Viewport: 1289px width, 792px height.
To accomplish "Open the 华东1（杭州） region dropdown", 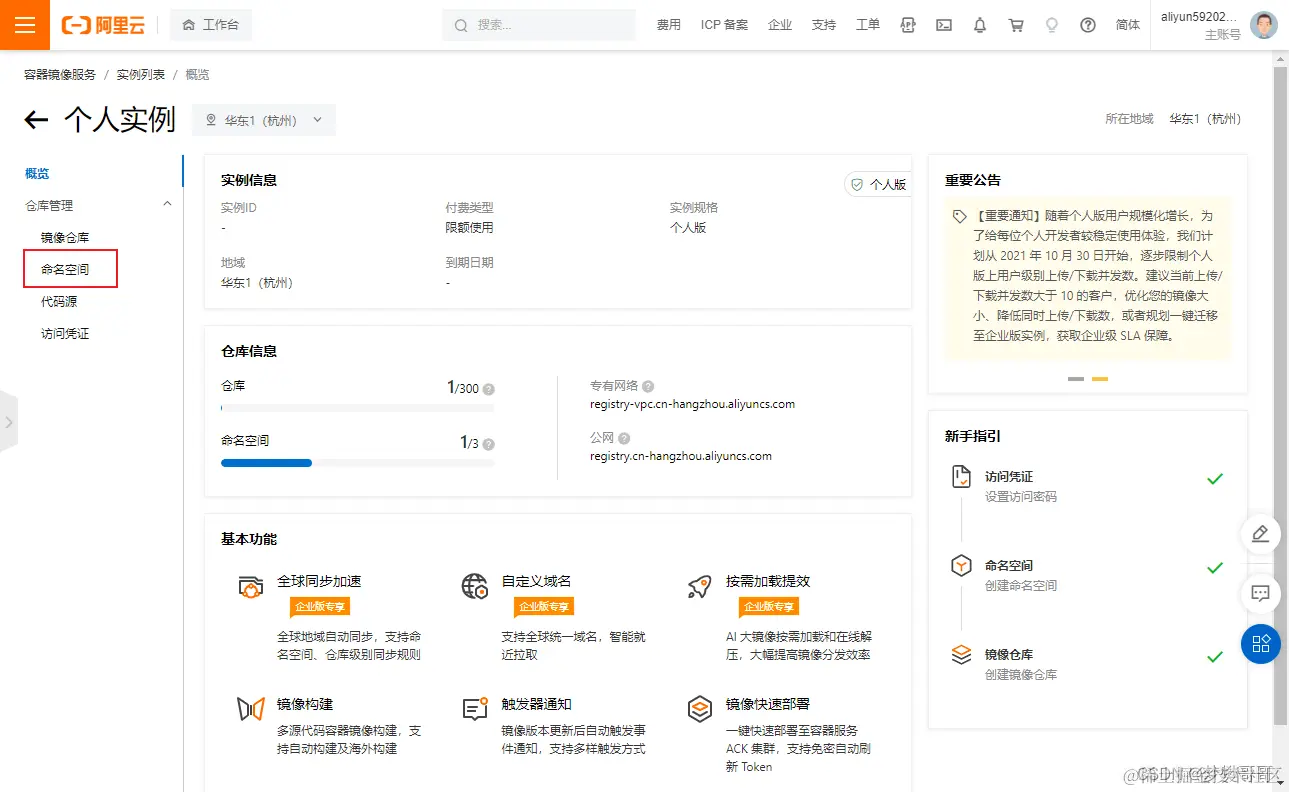I will (264, 120).
